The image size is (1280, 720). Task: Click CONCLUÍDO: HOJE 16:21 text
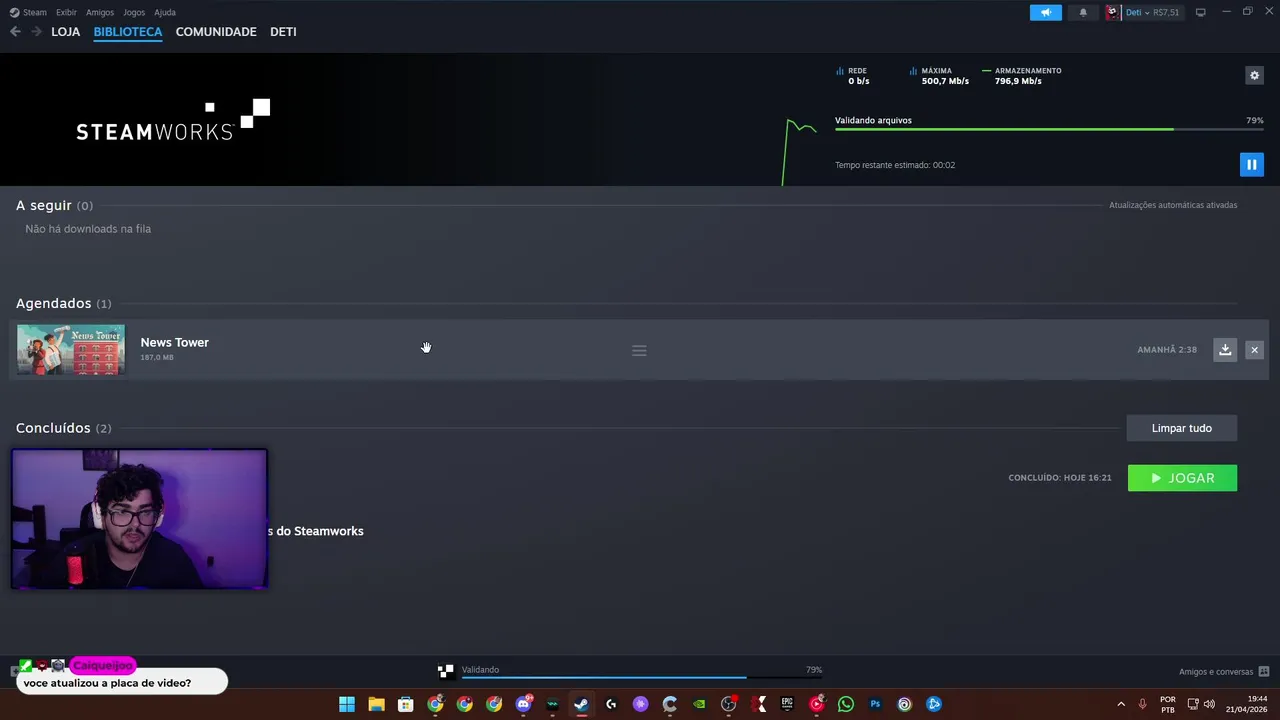click(1060, 478)
